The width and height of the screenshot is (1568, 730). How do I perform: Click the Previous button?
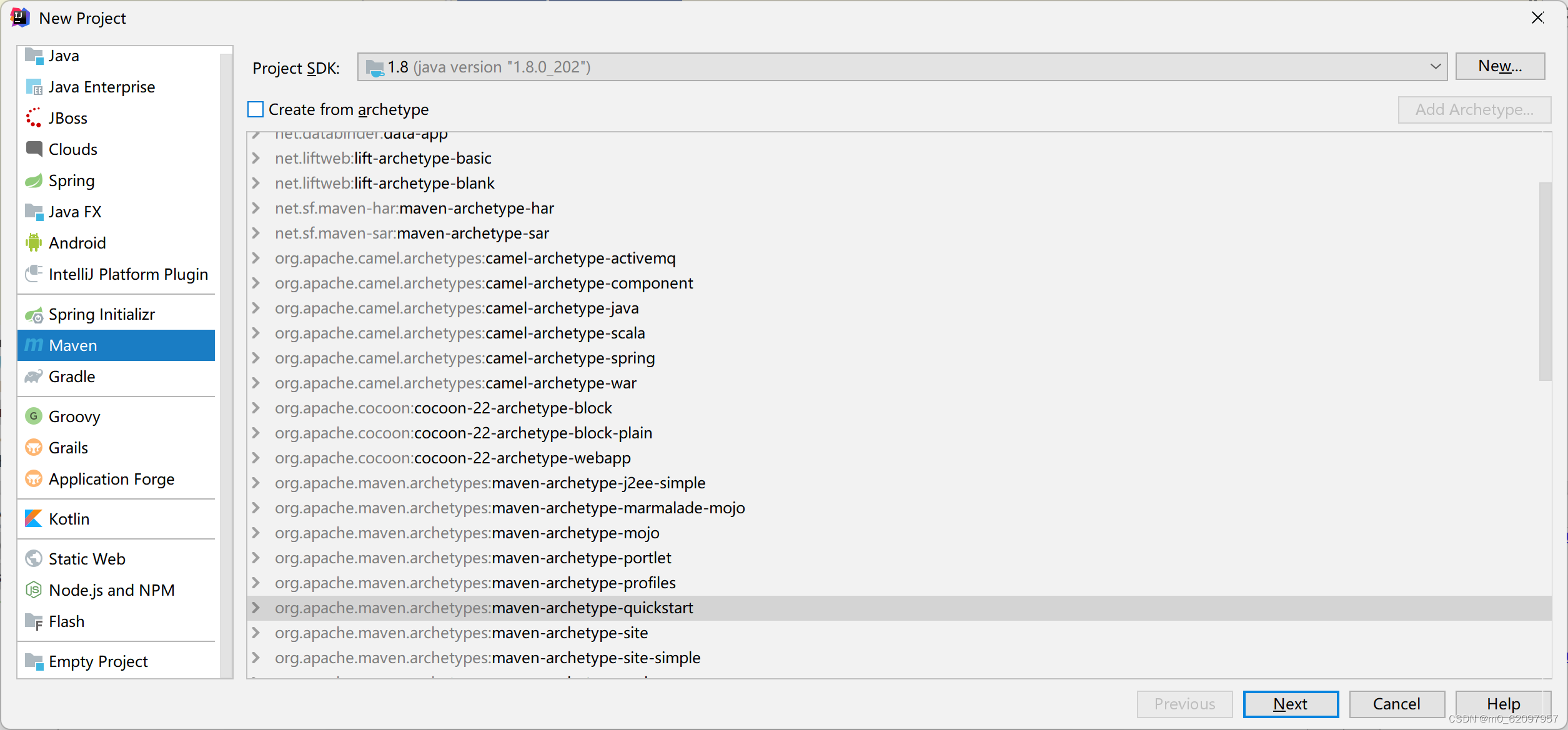1184,704
